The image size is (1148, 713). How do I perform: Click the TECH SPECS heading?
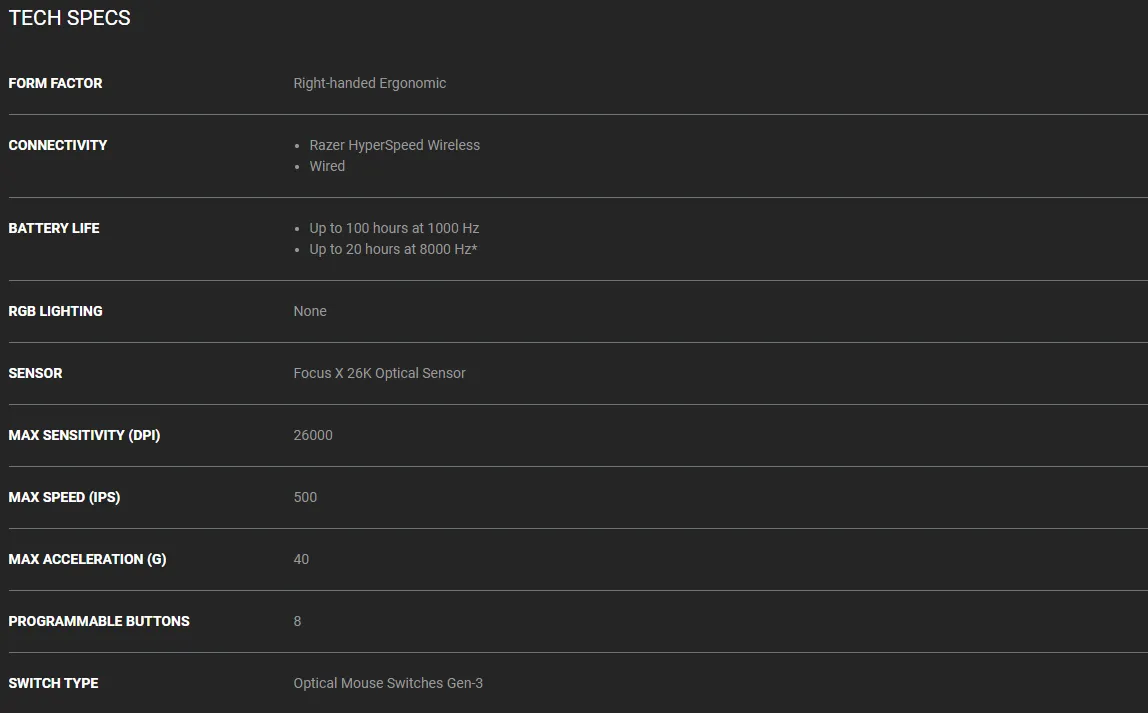pyautogui.click(x=70, y=18)
